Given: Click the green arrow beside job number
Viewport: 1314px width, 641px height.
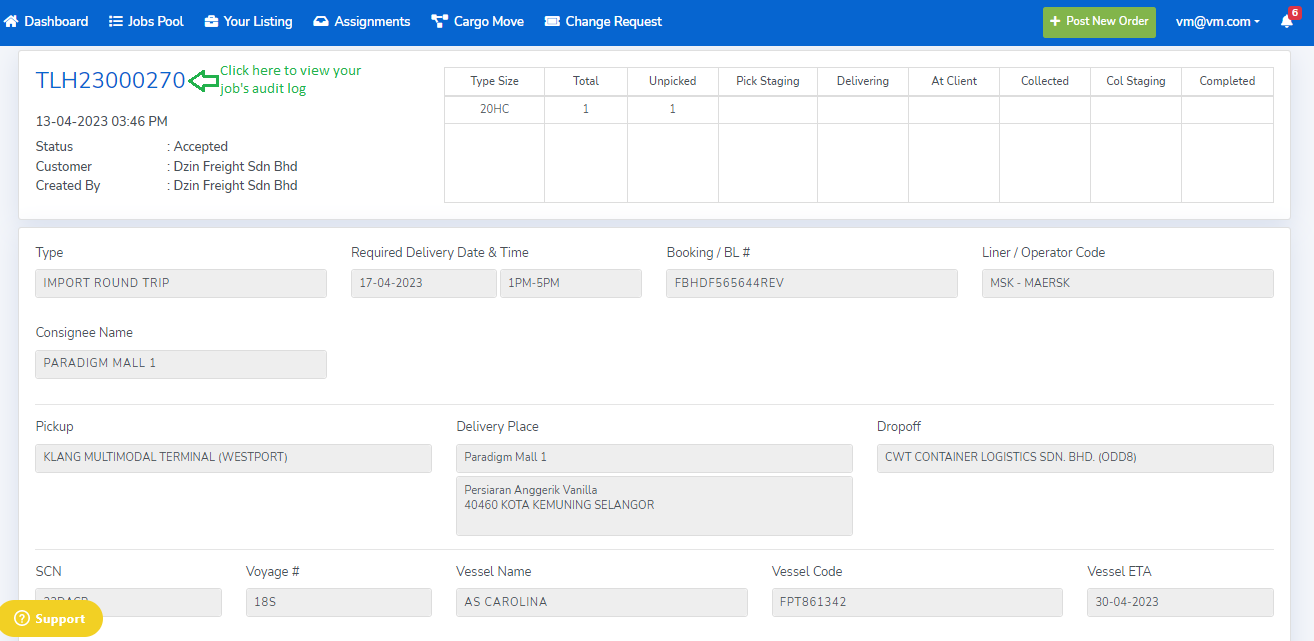Looking at the screenshot, I should tap(203, 81).
